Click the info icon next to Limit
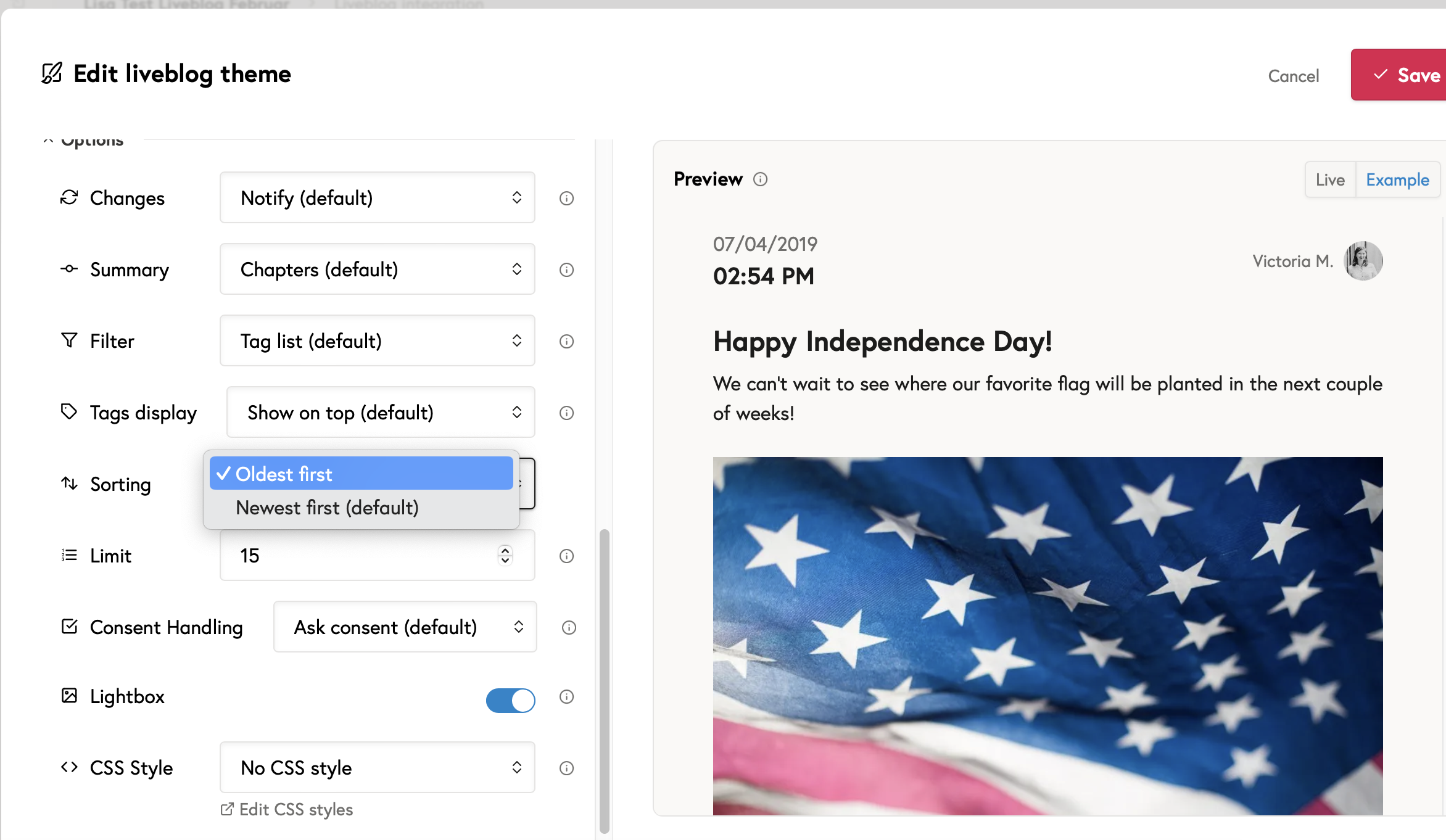1446x840 pixels. pyautogui.click(x=566, y=556)
